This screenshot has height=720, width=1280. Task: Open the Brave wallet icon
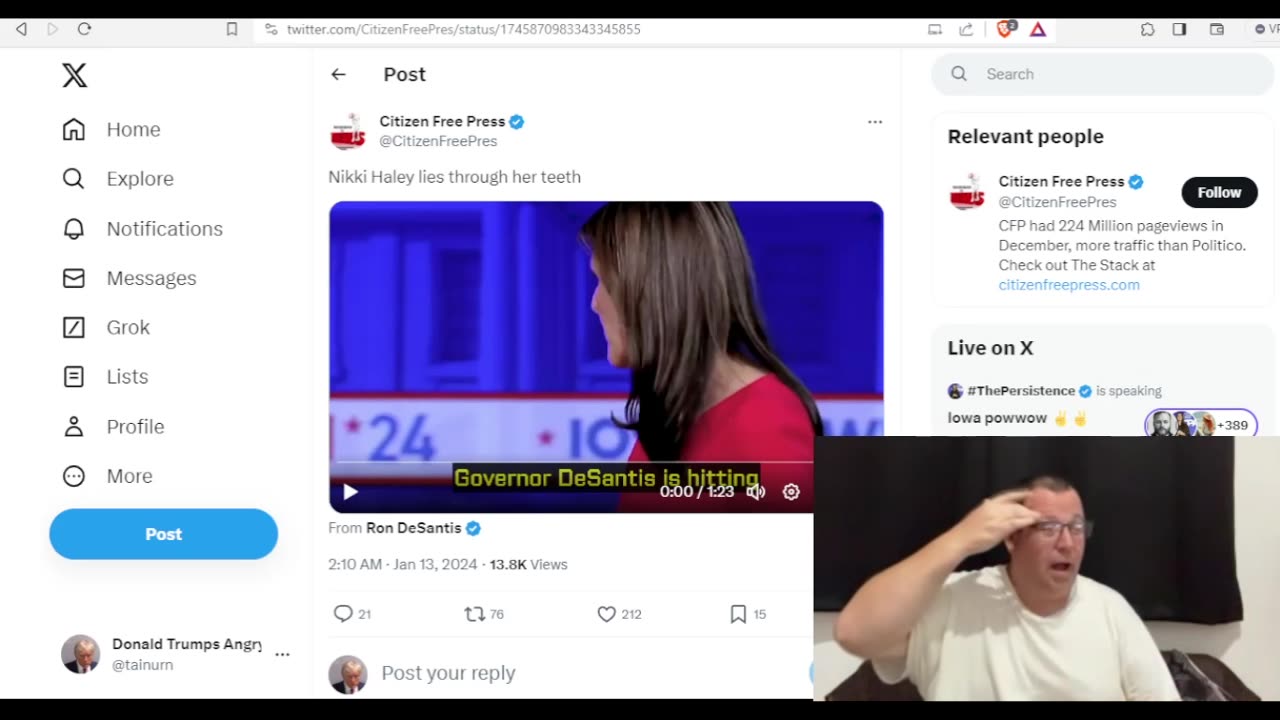tap(1217, 29)
